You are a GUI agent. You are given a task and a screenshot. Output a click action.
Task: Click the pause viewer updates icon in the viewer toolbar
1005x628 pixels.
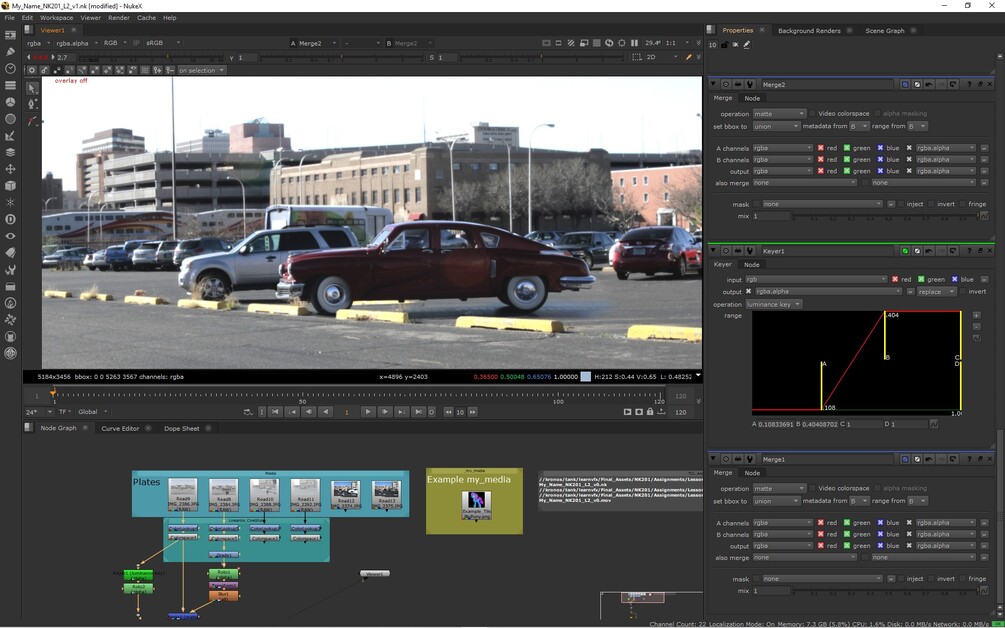(635, 43)
